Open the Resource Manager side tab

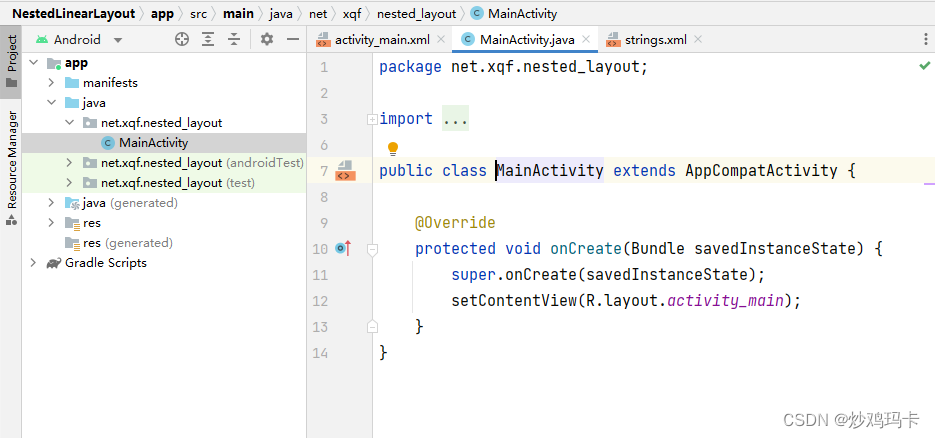(11, 167)
